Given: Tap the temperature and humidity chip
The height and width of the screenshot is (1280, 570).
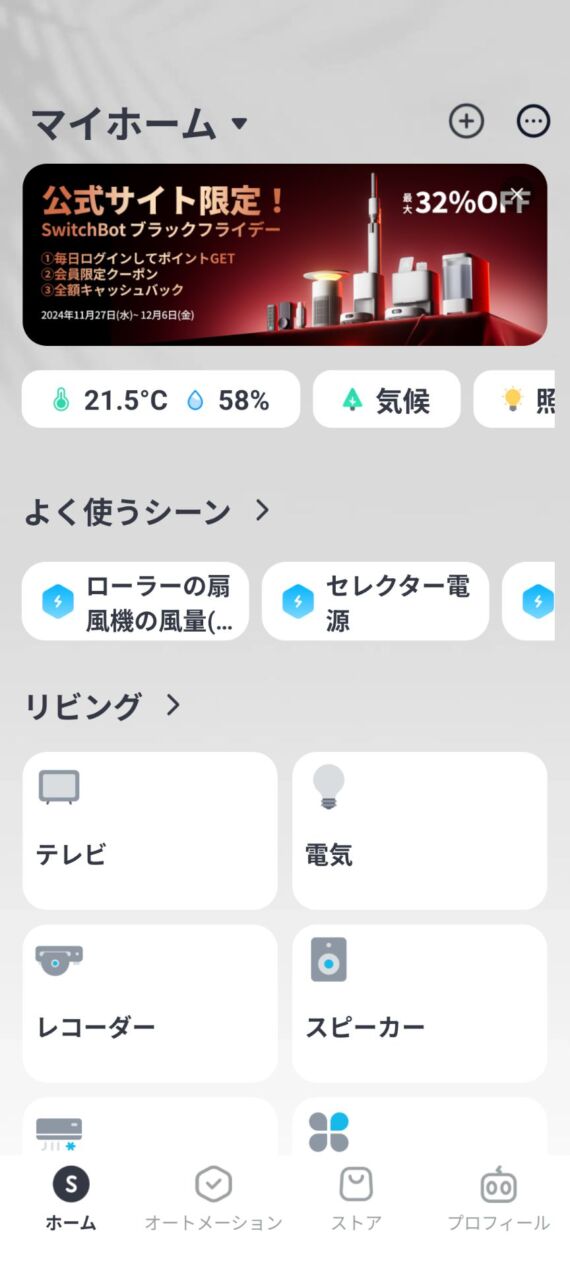Looking at the screenshot, I should [x=161, y=400].
